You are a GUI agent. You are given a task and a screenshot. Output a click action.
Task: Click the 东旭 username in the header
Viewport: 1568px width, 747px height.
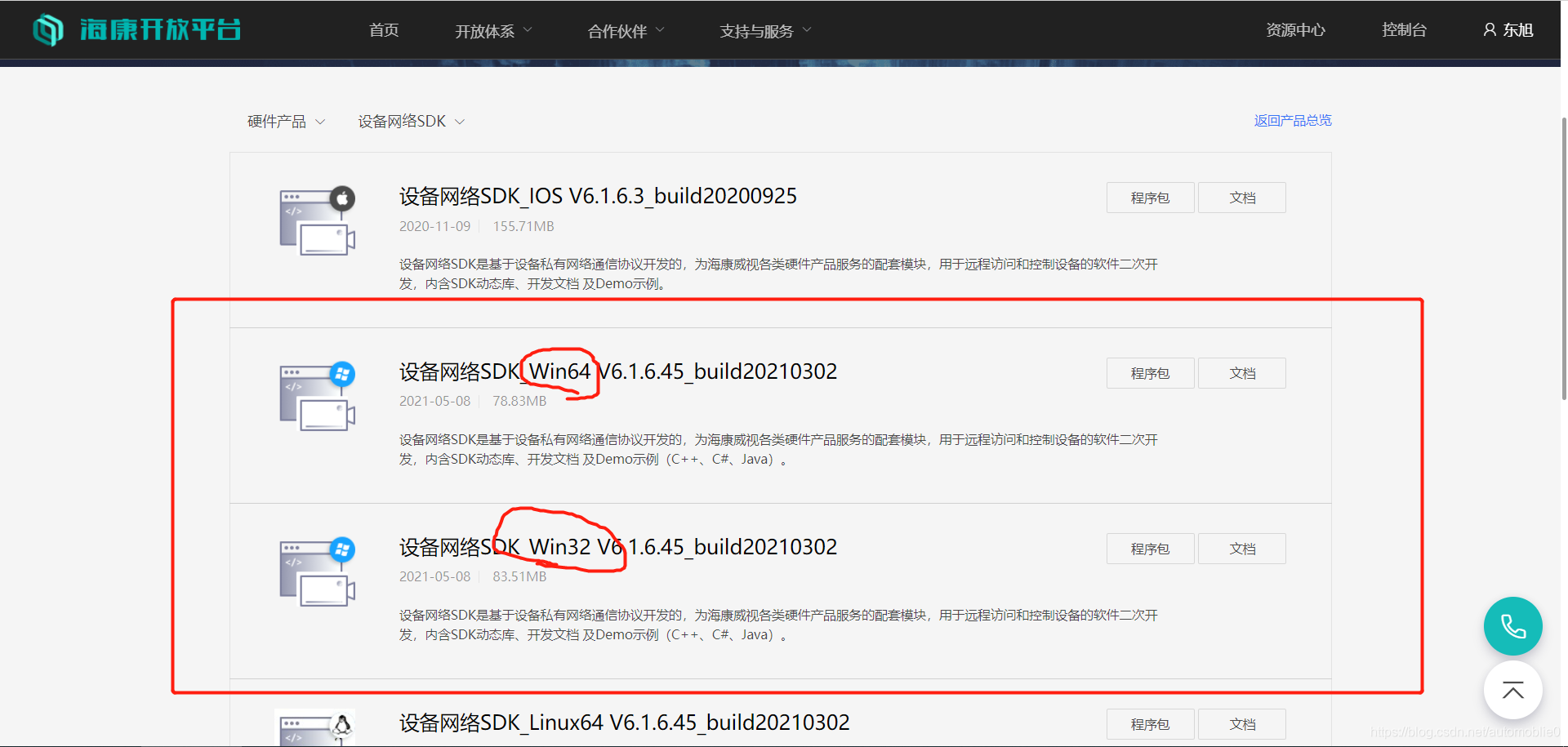coord(1518,30)
